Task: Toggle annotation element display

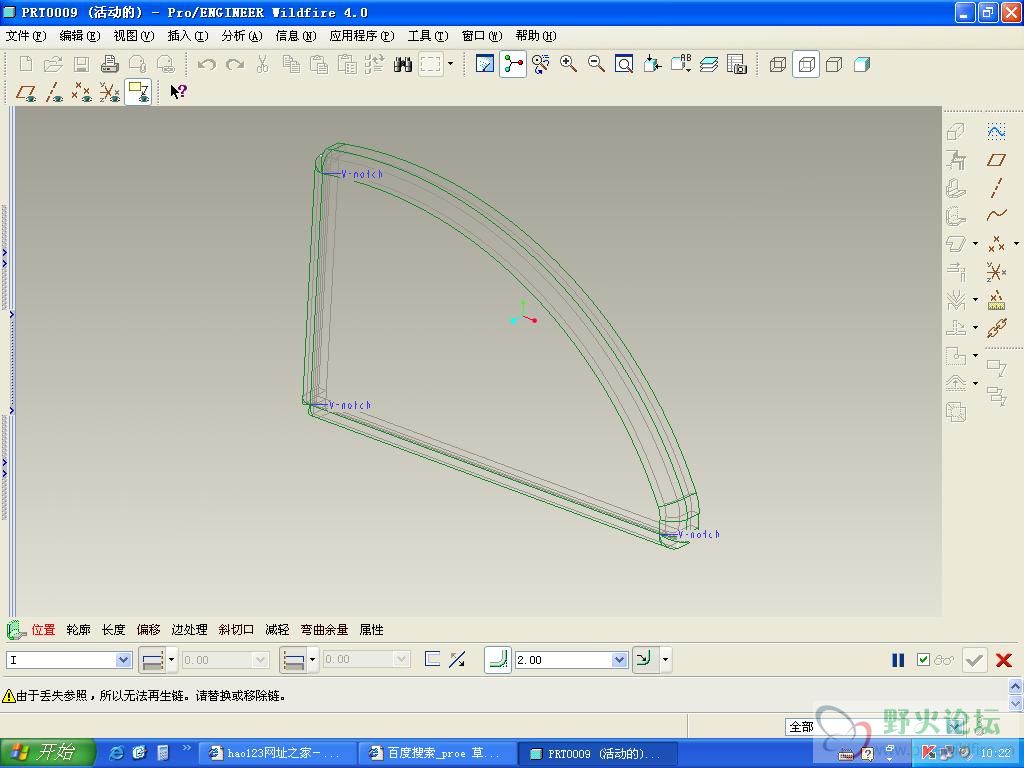Action: 138,92
